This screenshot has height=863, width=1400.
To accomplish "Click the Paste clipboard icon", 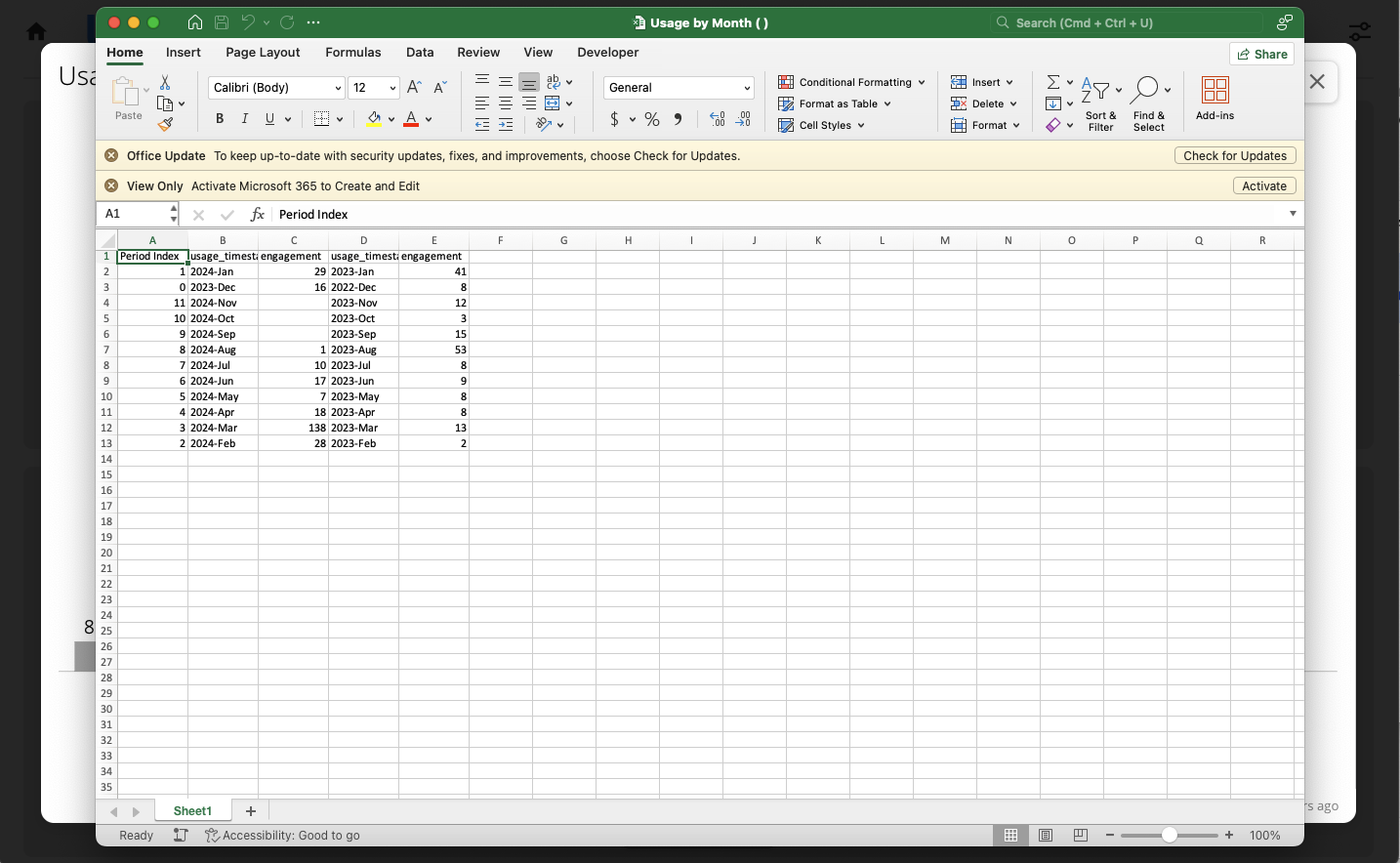I will 125,92.
